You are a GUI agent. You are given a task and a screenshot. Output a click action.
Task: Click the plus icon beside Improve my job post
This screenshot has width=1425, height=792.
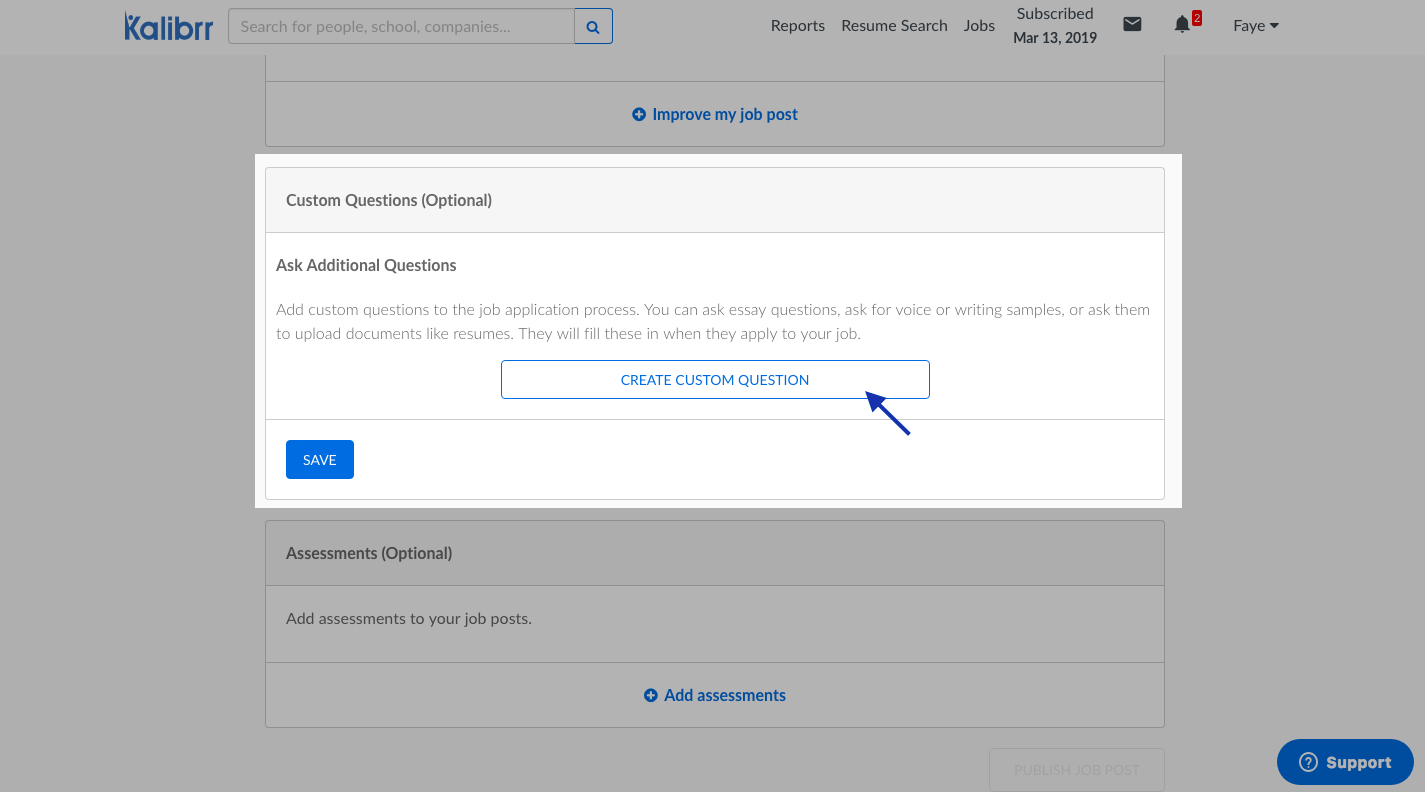pos(639,114)
